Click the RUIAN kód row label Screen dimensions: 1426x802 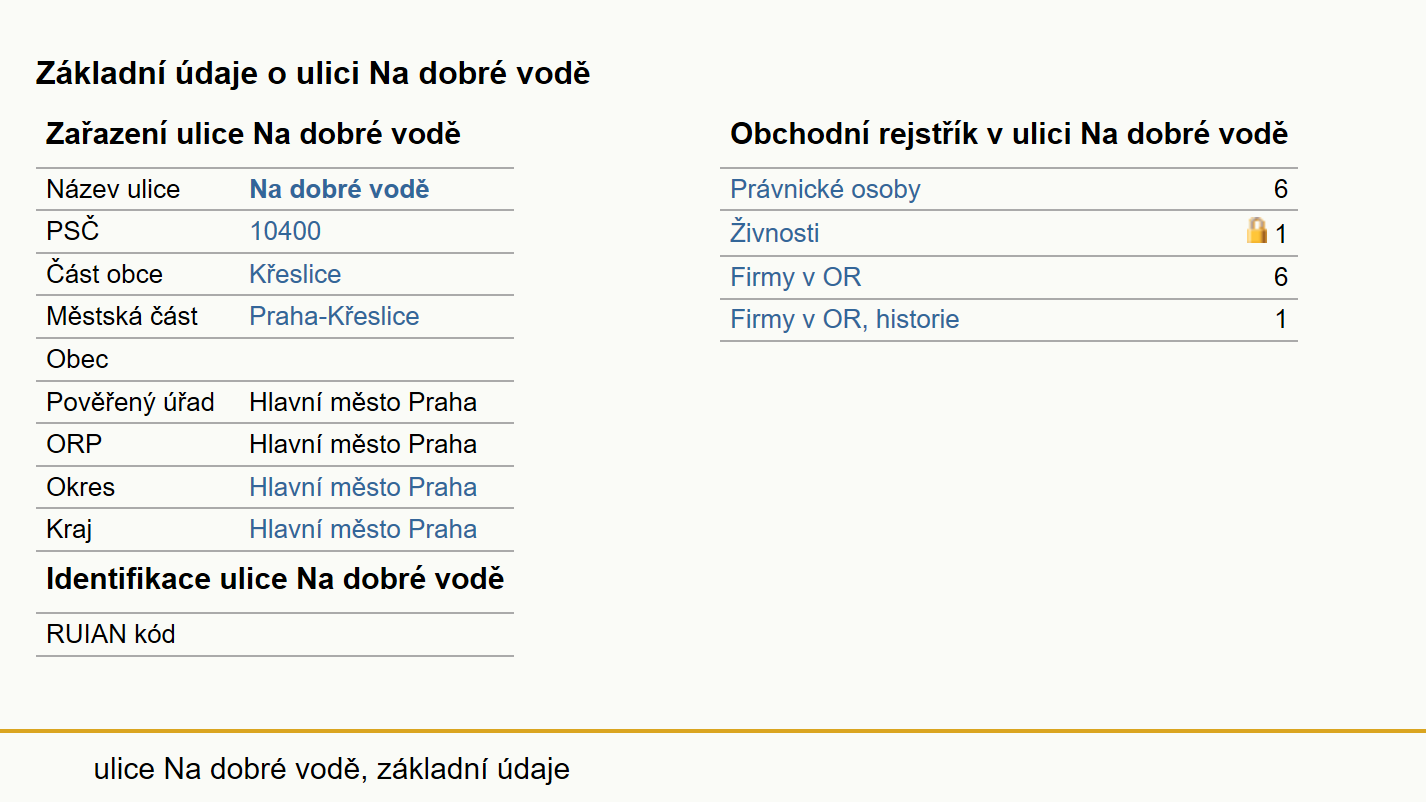point(111,634)
